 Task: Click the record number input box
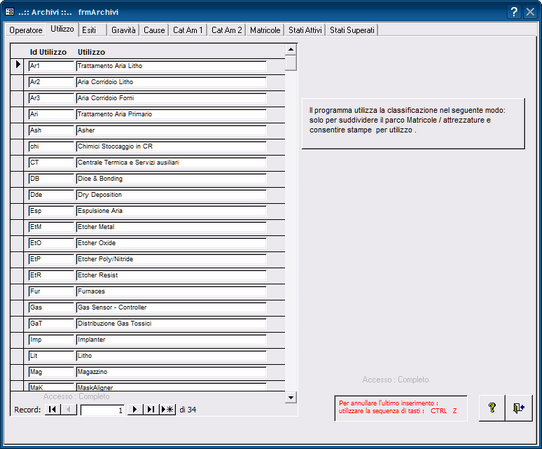point(102,410)
